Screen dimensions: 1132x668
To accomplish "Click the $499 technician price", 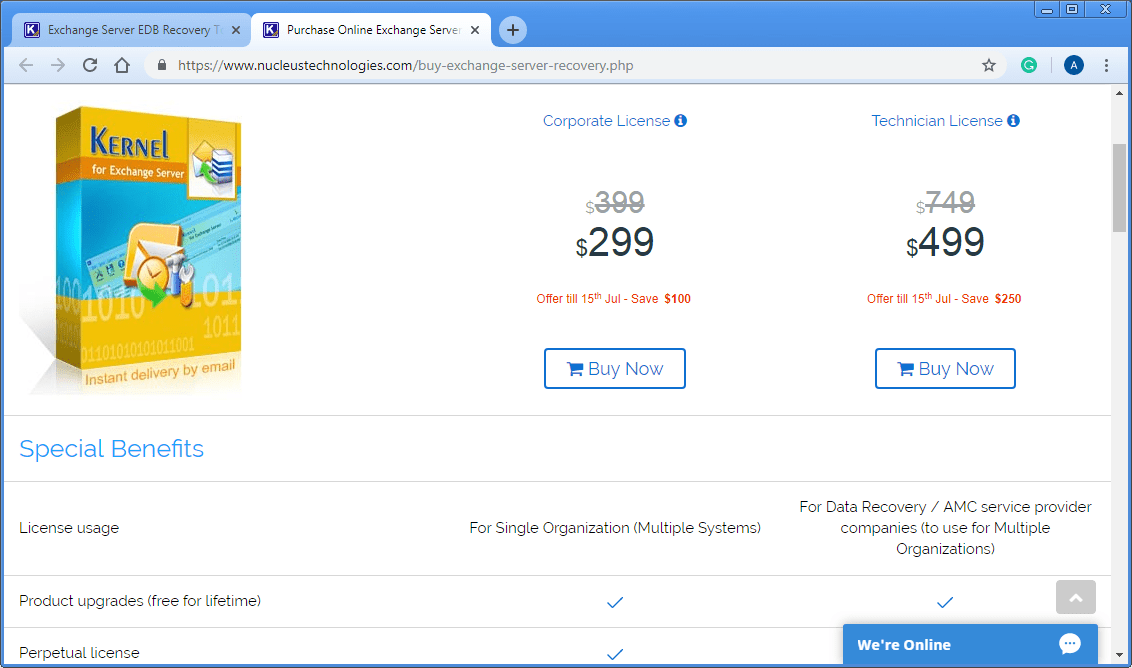I will tap(945, 242).
